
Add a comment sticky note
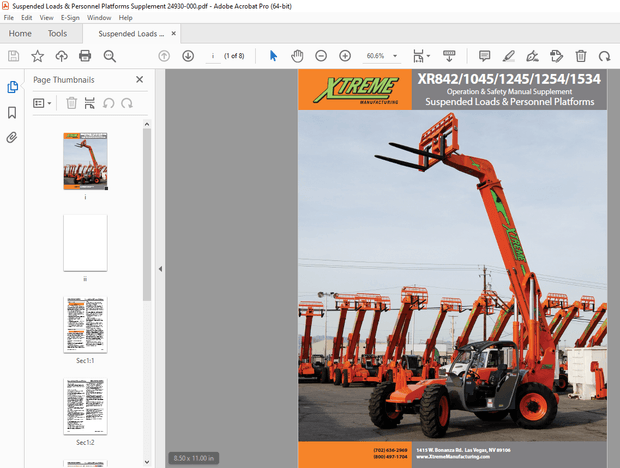(x=484, y=56)
